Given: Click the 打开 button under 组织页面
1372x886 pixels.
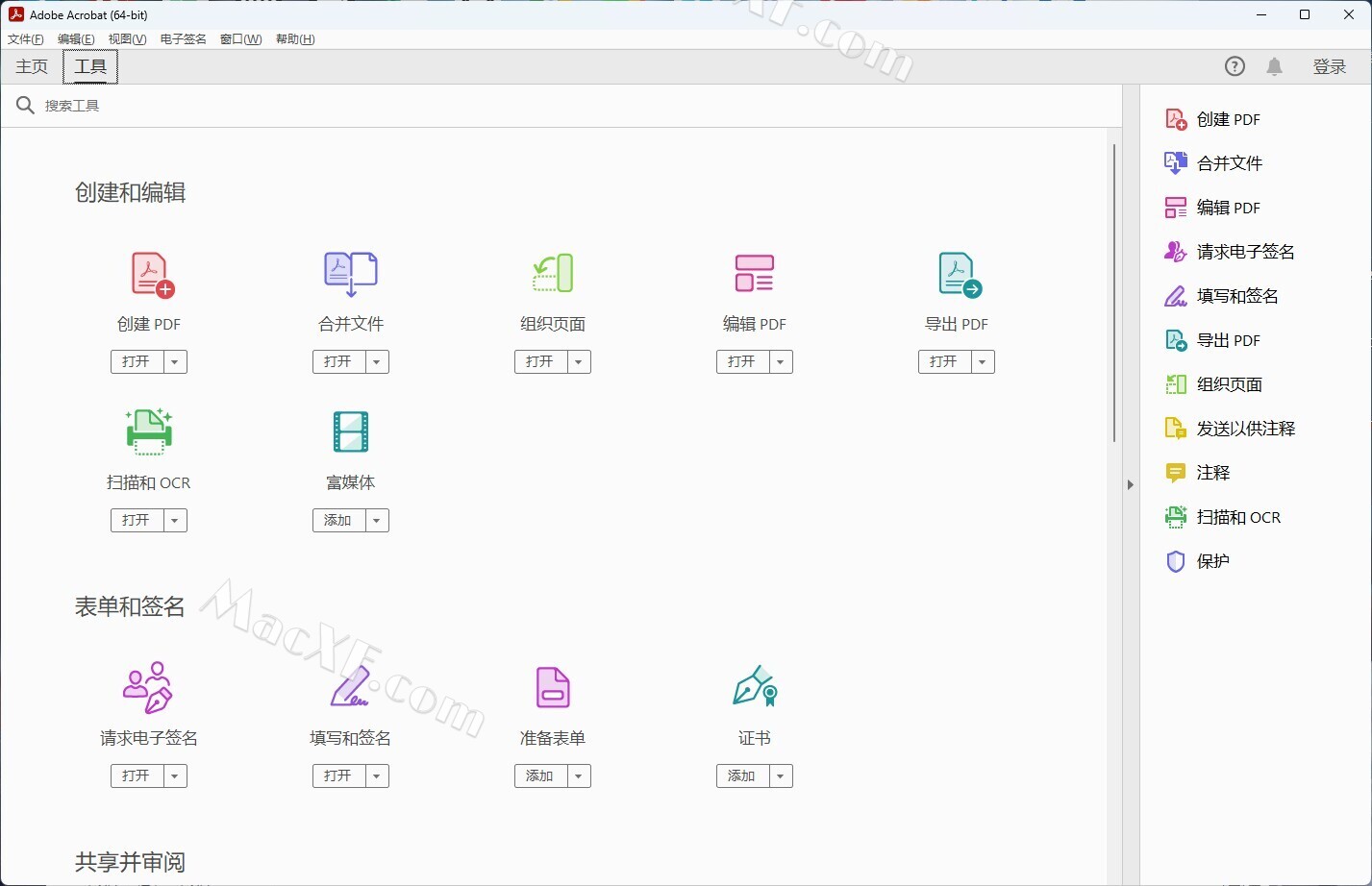Looking at the screenshot, I should (540, 362).
